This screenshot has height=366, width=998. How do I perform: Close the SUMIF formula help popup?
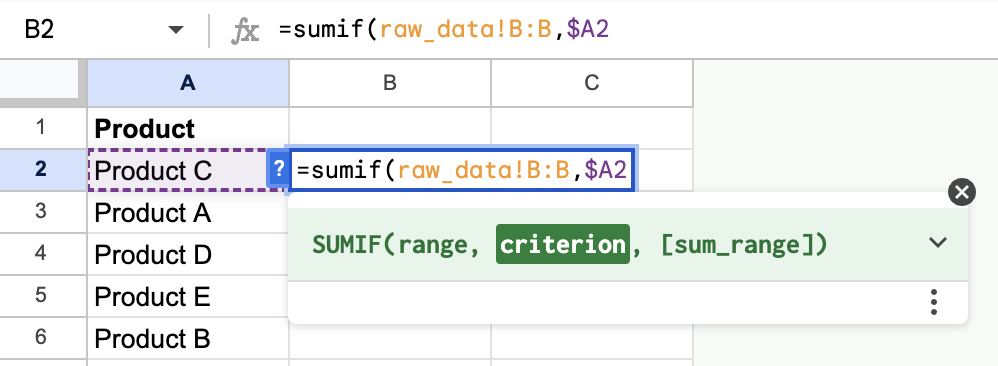pos(961,192)
